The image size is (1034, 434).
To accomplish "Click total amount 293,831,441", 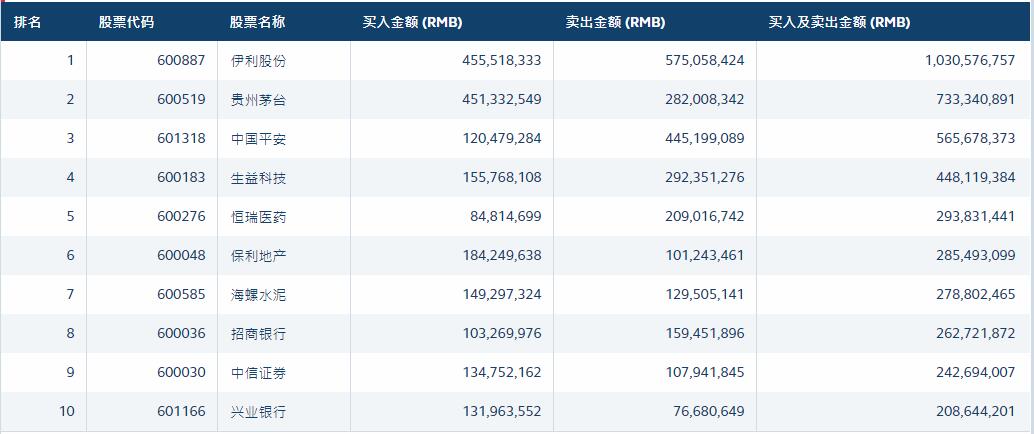I will tap(975, 216).
